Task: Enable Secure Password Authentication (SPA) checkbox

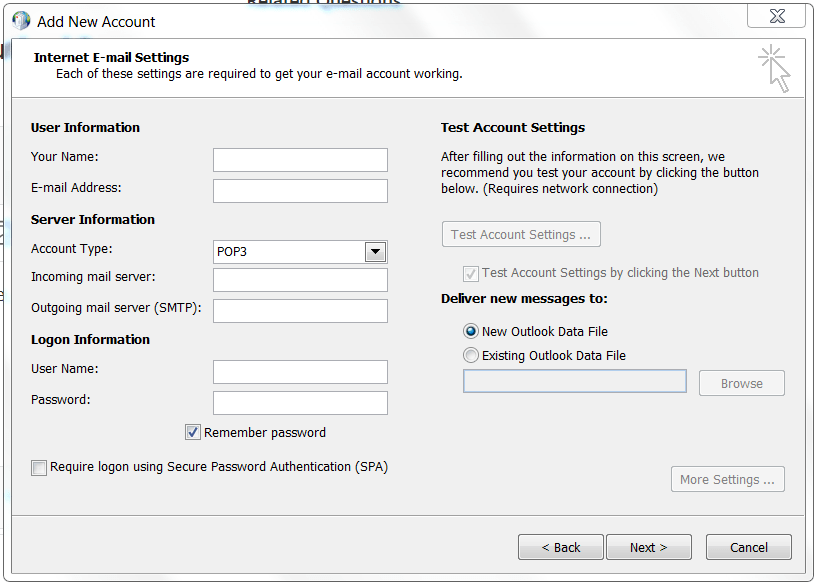Action: [39, 467]
